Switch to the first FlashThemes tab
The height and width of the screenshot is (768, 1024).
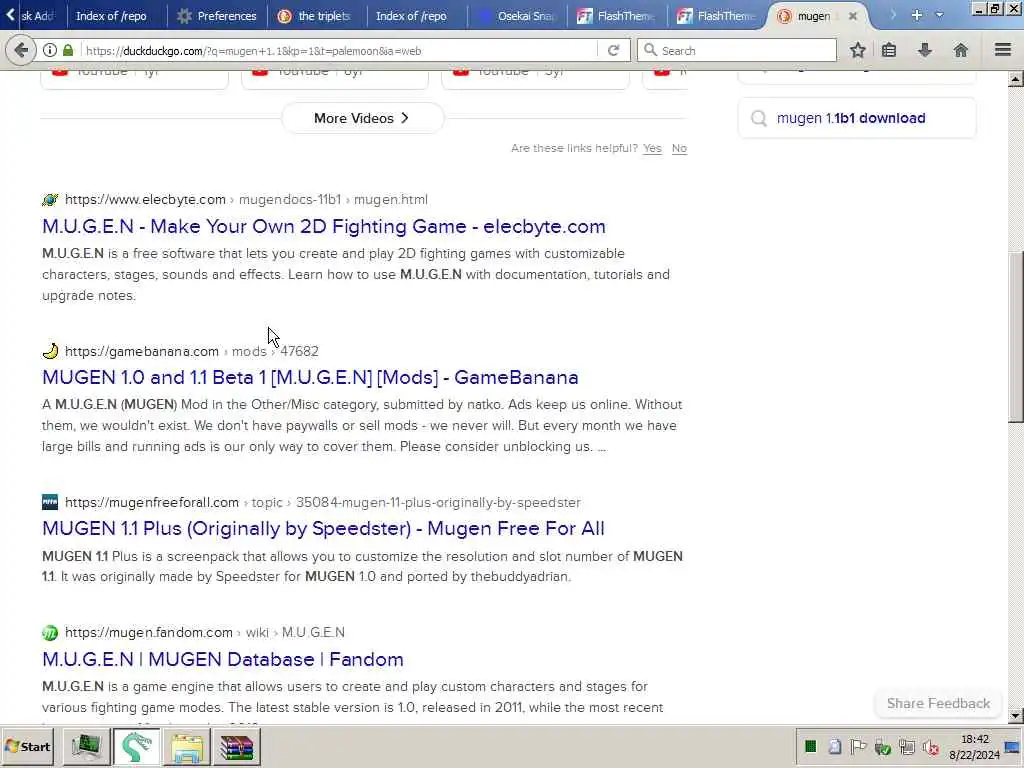616,16
